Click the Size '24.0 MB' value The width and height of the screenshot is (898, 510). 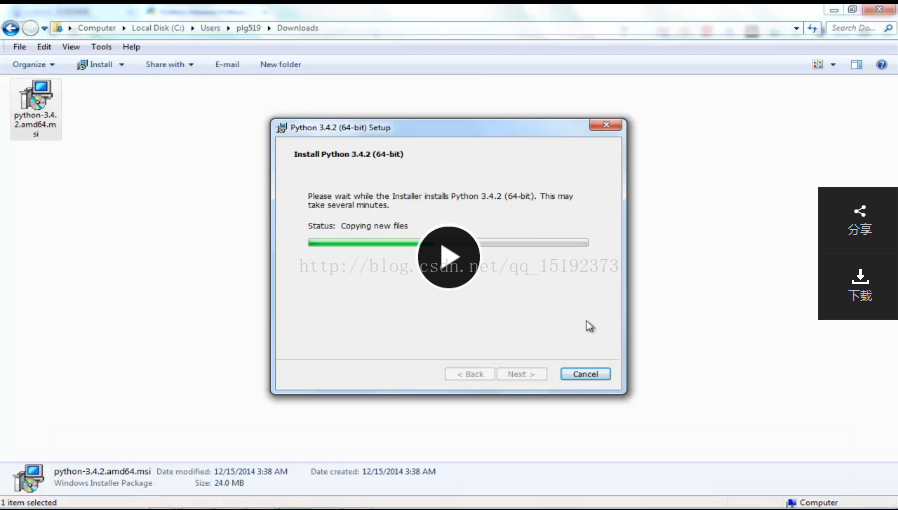(x=229, y=483)
